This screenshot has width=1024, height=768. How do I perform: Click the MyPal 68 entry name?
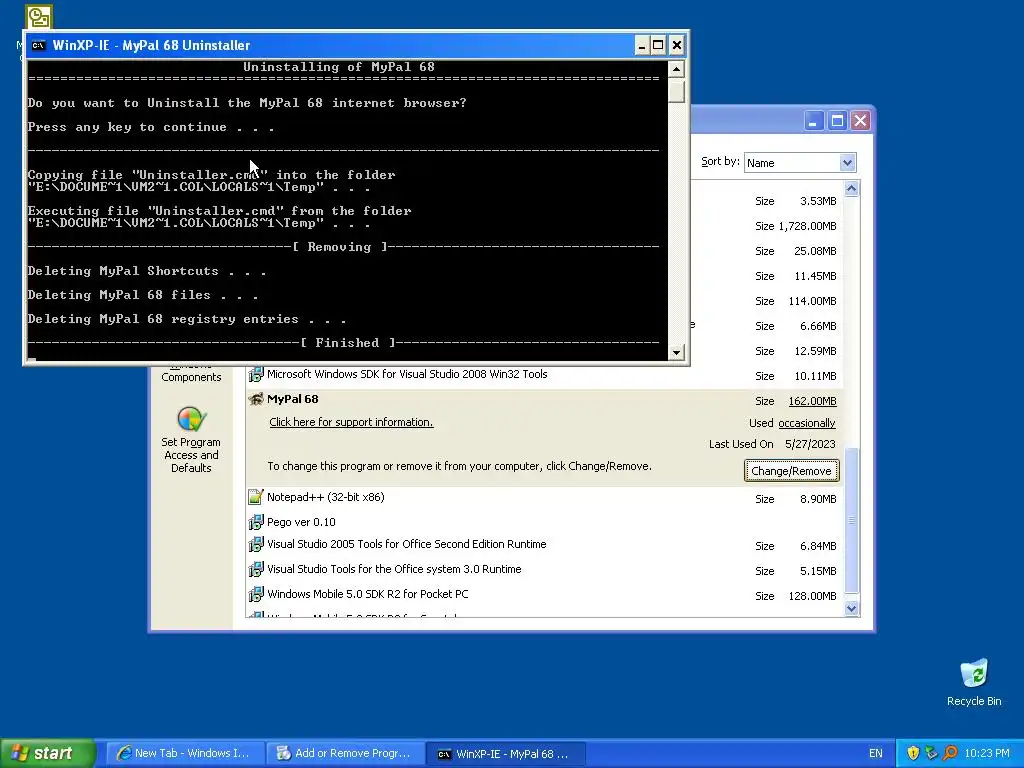coord(293,399)
